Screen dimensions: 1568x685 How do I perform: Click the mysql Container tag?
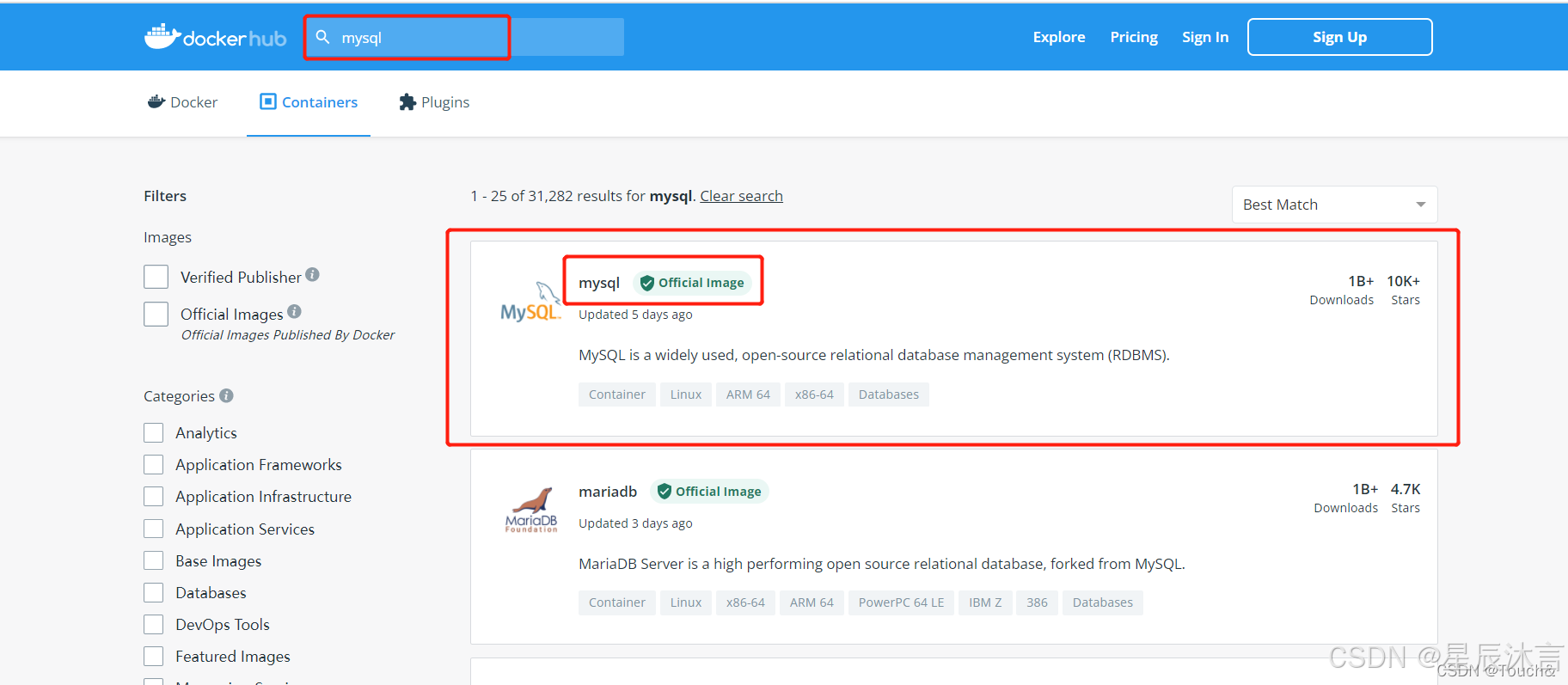pyautogui.click(x=617, y=394)
